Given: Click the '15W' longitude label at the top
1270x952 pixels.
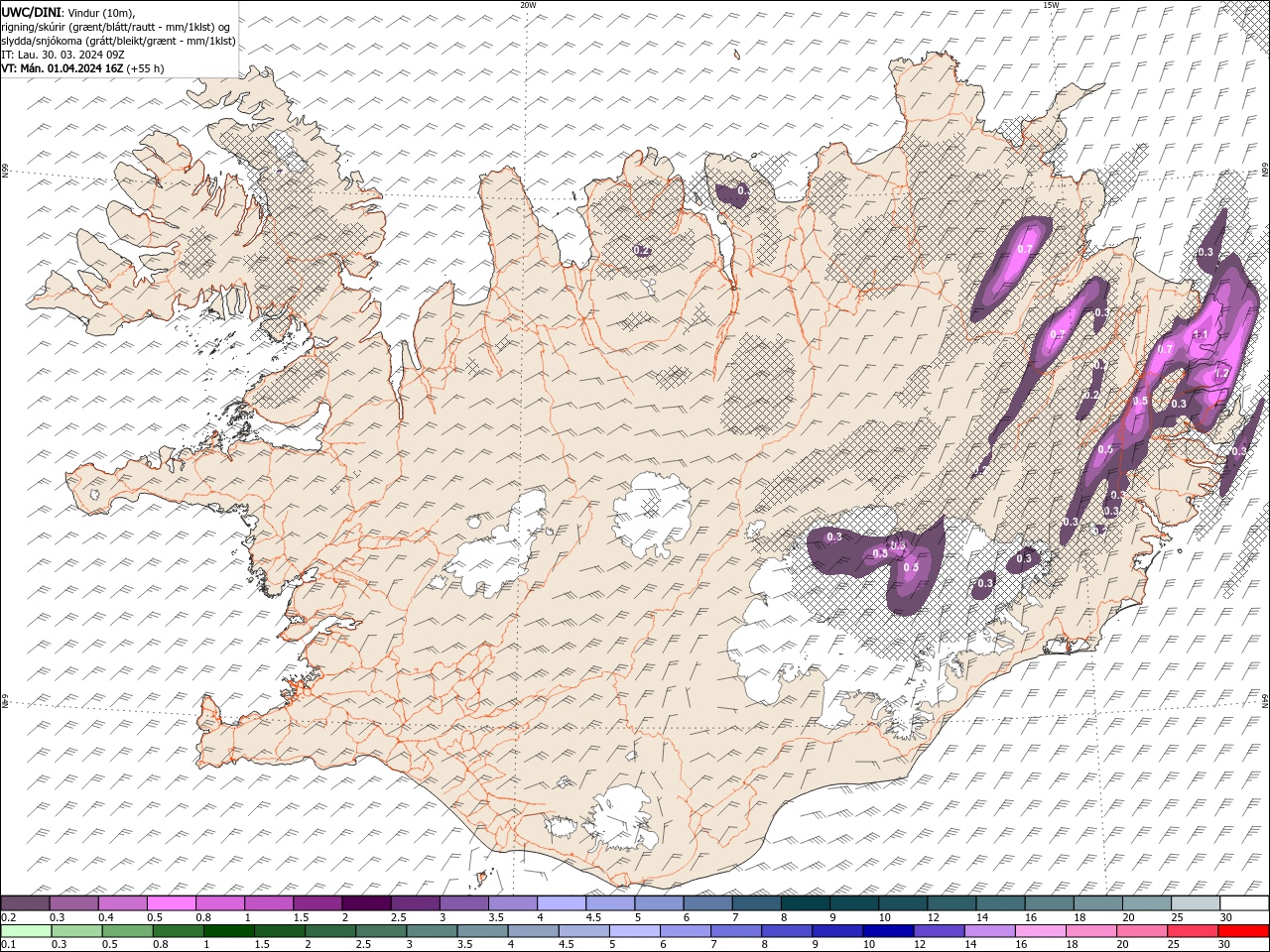Looking at the screenshot, I should pos(1051,5).
